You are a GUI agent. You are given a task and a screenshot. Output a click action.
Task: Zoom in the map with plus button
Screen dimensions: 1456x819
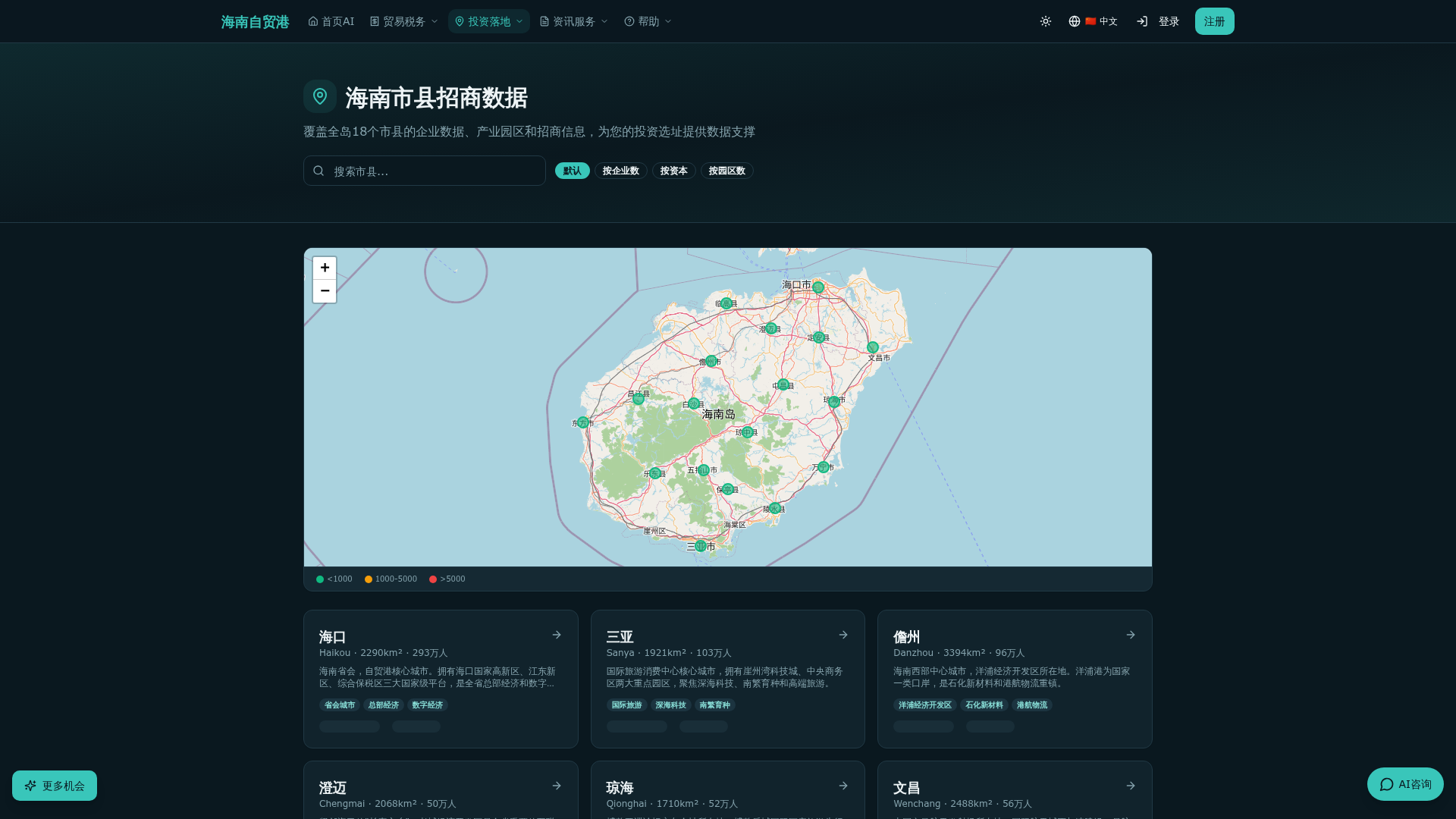pos(325,268)
